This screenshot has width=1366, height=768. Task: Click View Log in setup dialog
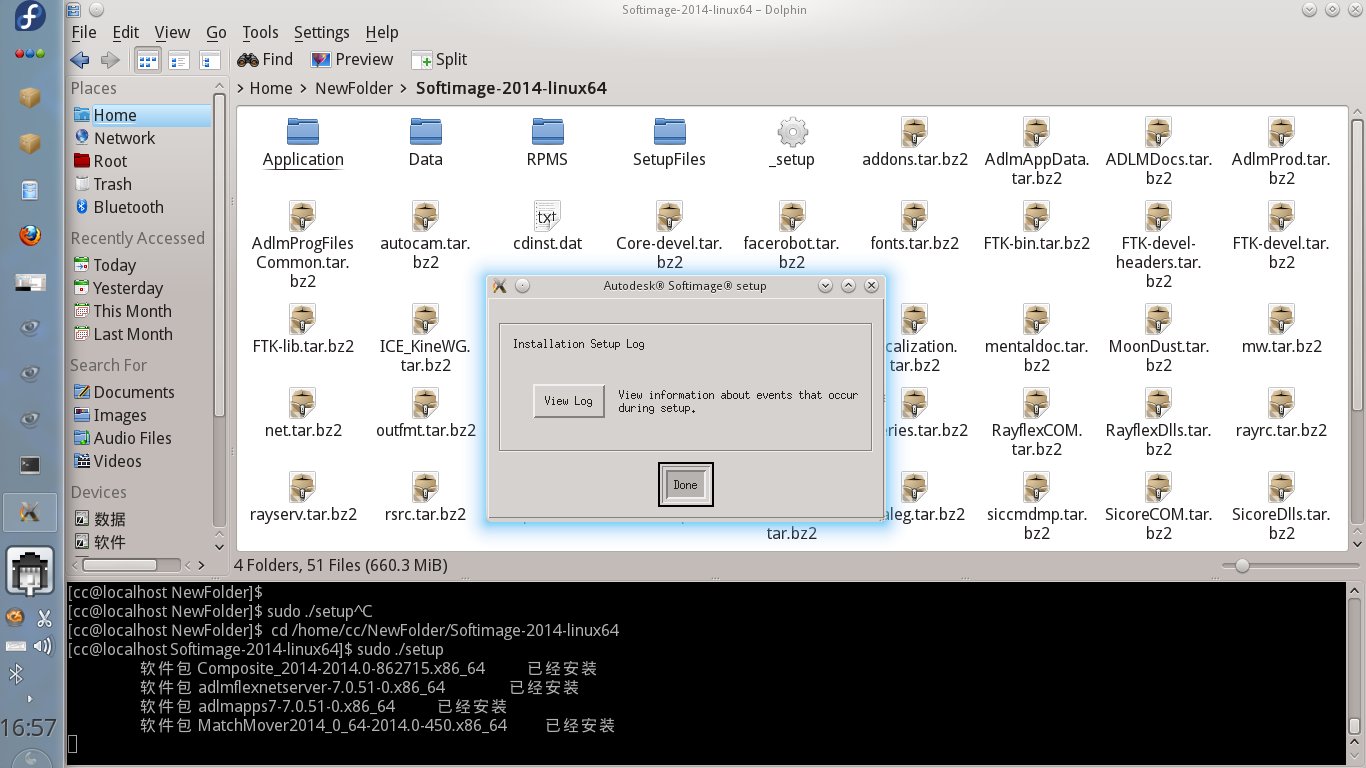tap(569, 401)
